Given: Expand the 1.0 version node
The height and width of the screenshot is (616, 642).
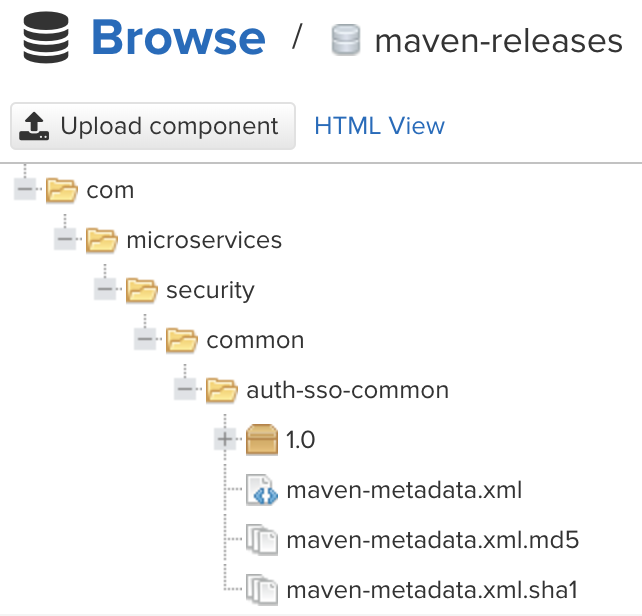Looking at the screenshot, I should (x=226, y=440).
